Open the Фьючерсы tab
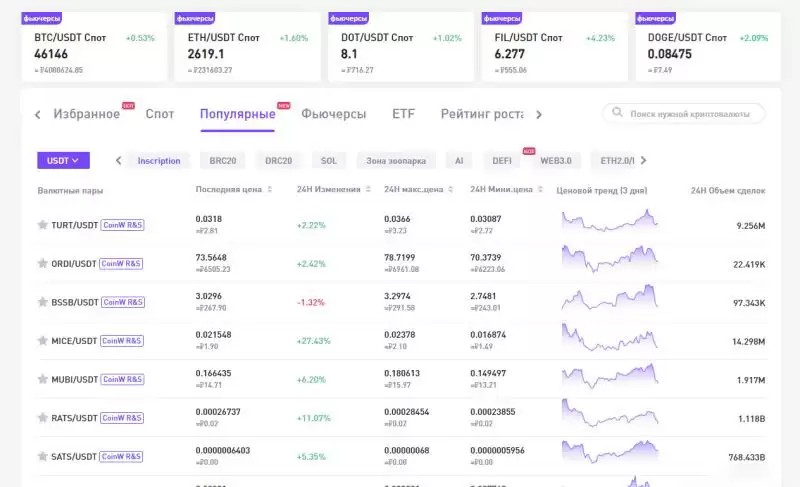The height and width of the screenshot is (487, 800). [333, 114]
